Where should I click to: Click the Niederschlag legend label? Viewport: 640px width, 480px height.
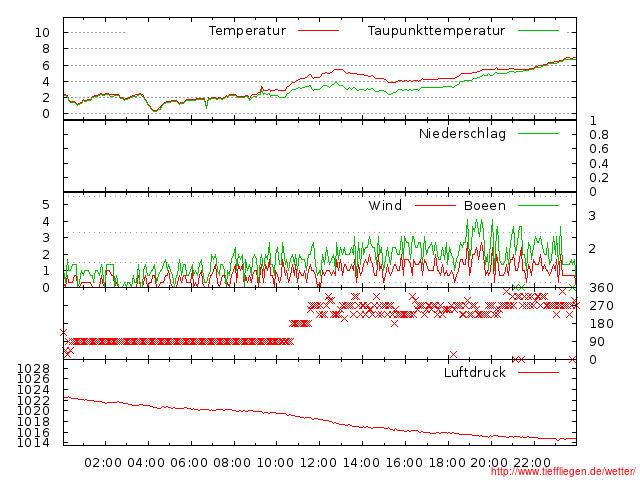462,133
